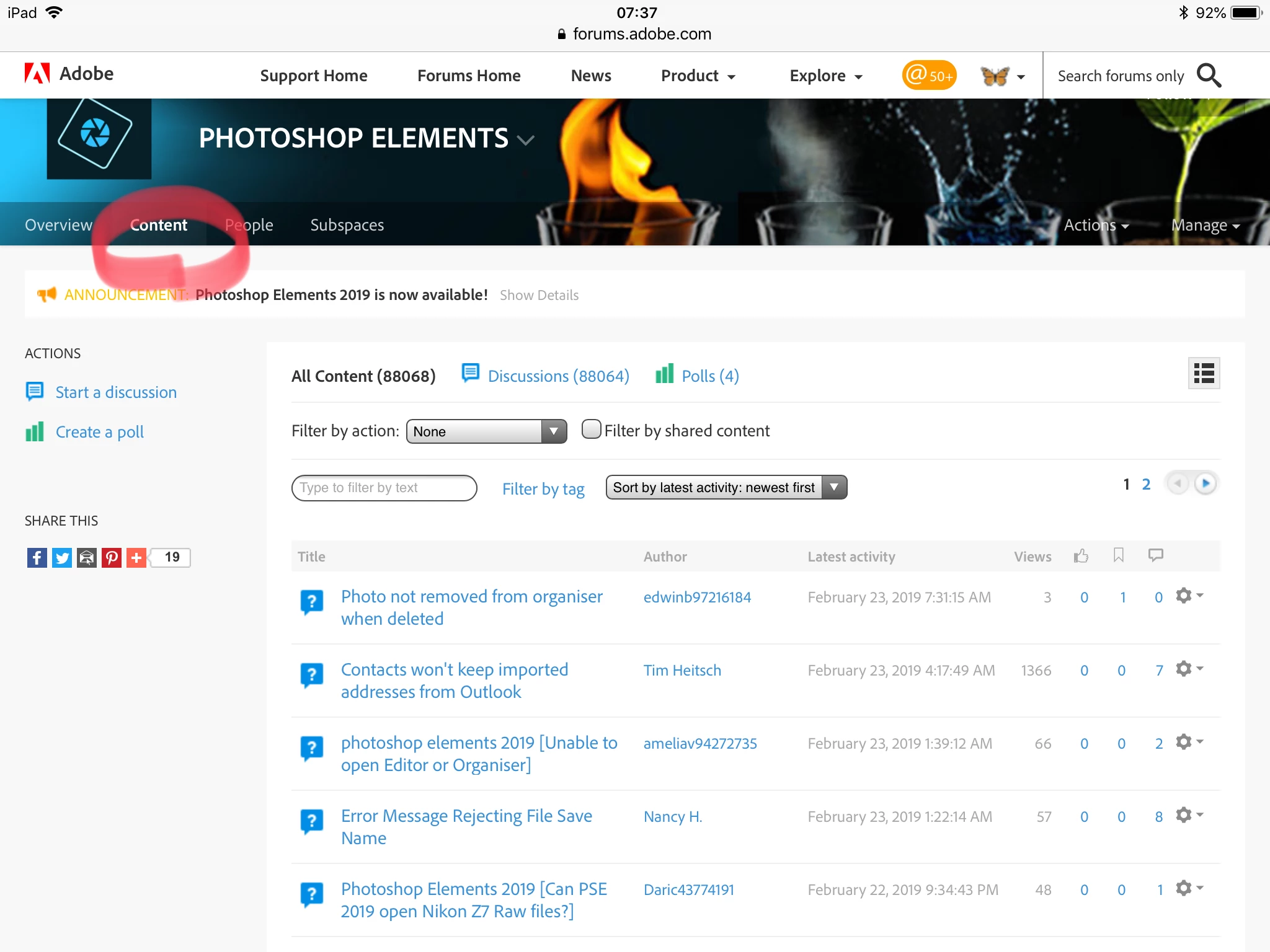1270x952 pixels.
Task: Click the Photoshop Elements logo thumbnail
Action: coord(99,138)
